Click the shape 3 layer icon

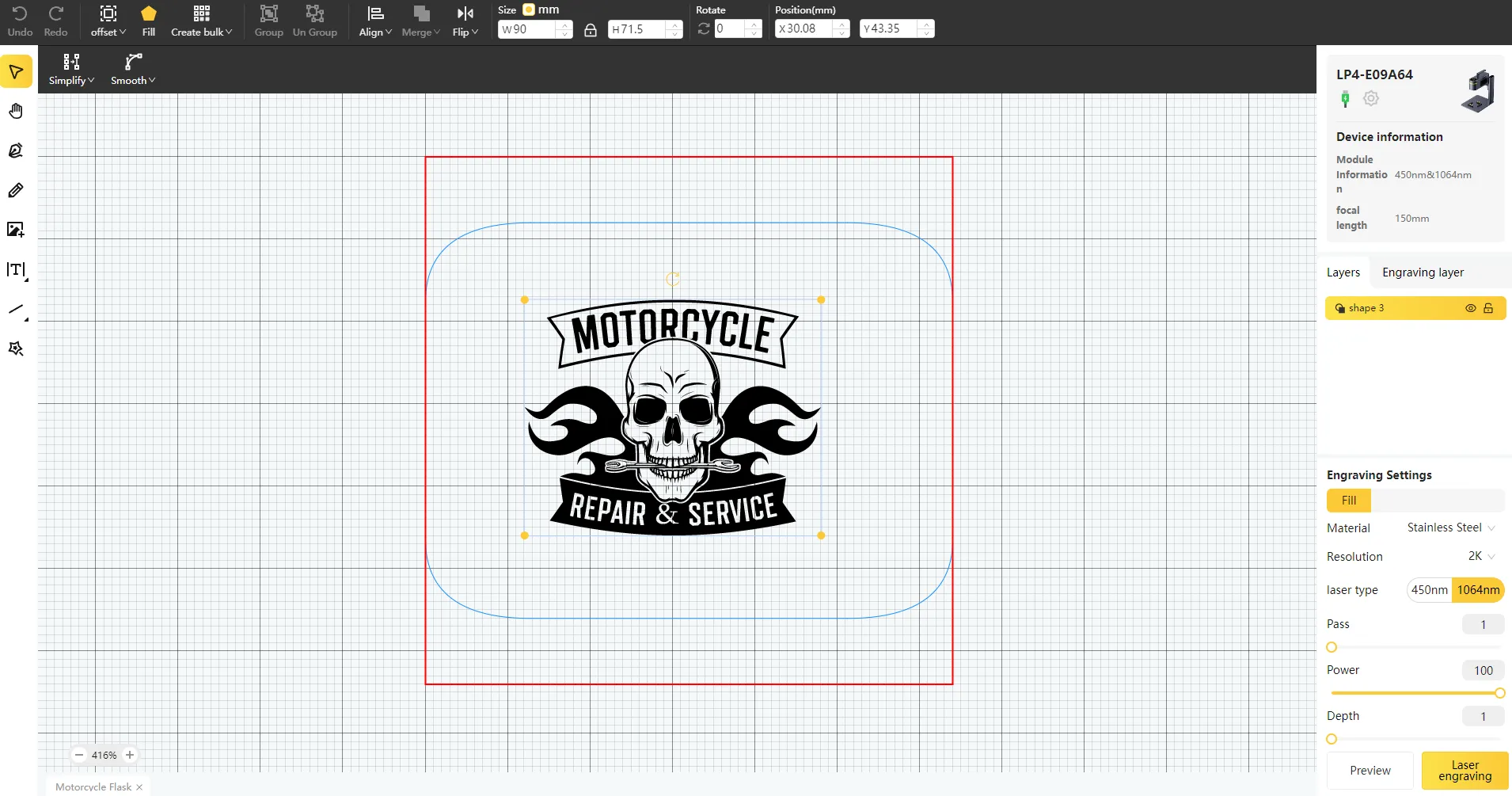point(1340,308)
